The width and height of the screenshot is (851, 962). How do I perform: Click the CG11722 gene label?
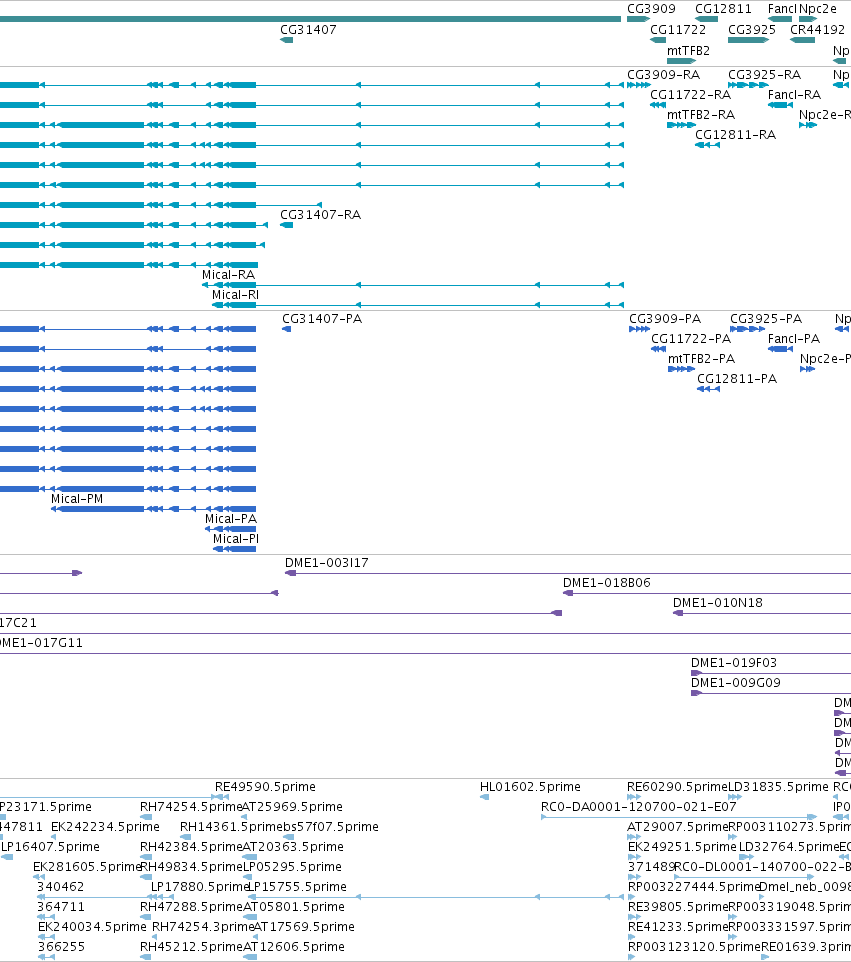click(x=678, y=29)
